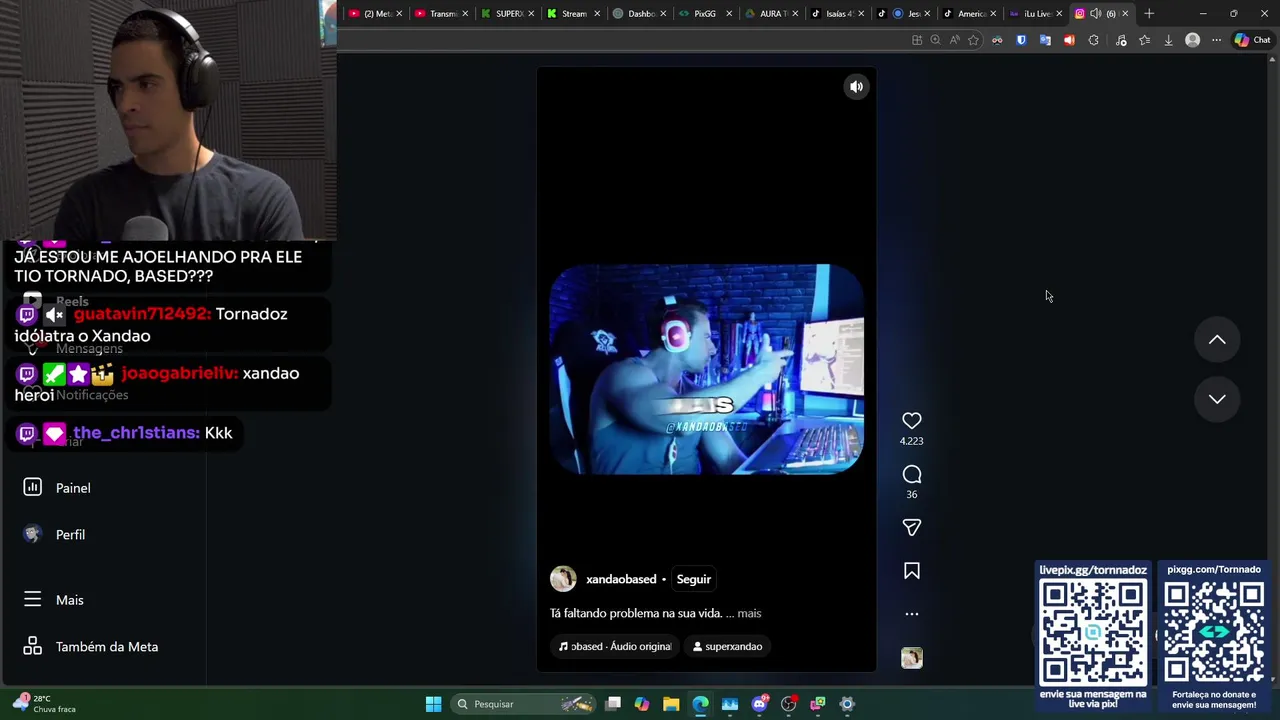Mute audio on active Instagram tab

coord(1095,14)
